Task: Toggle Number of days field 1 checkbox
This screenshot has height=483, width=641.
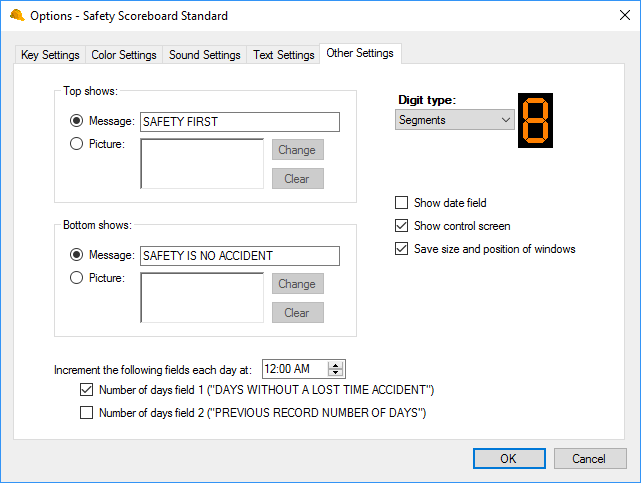Action: click(x=86, y=390)
